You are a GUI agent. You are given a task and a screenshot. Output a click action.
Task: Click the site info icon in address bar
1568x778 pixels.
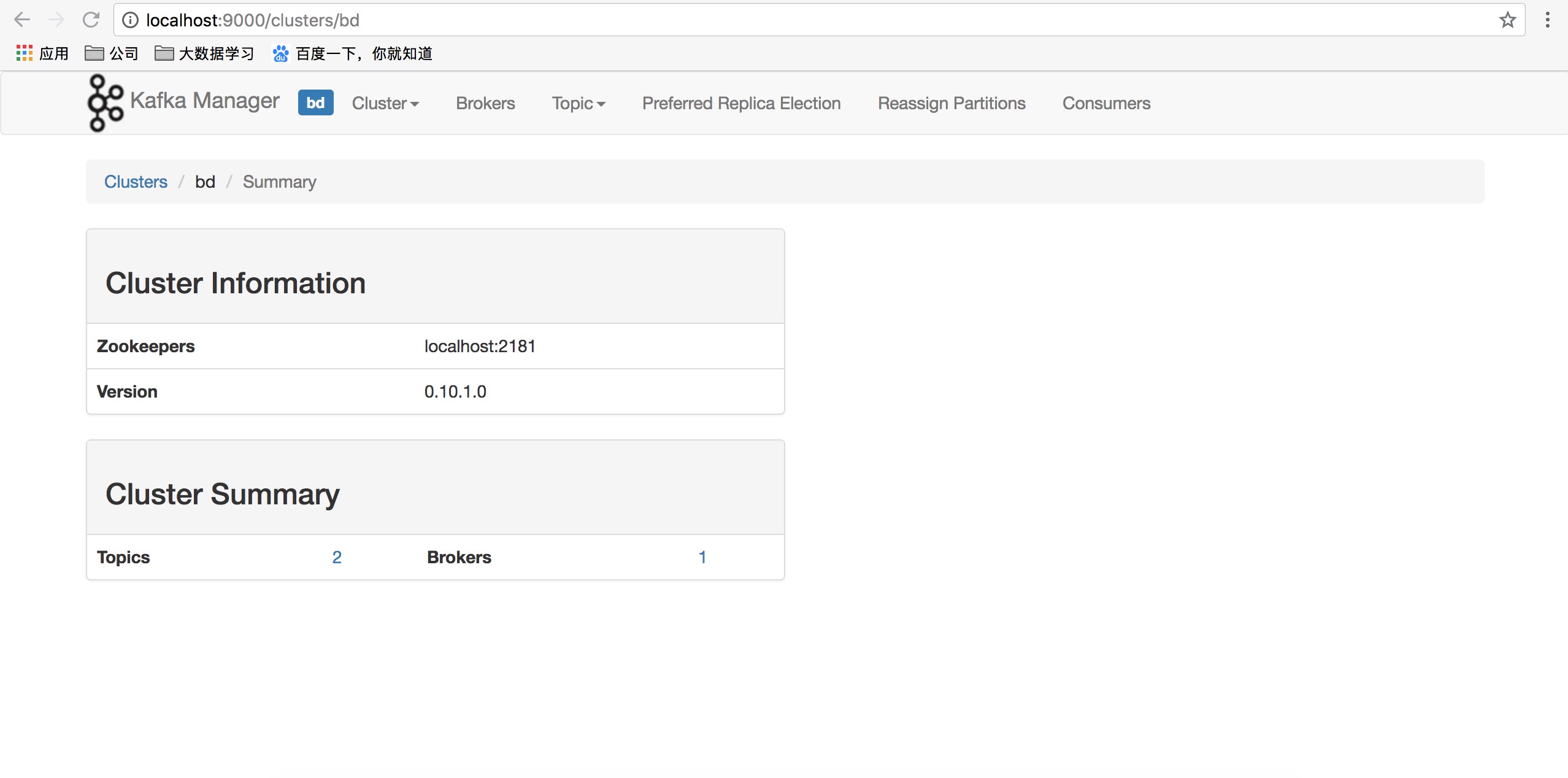click(130, 20)
